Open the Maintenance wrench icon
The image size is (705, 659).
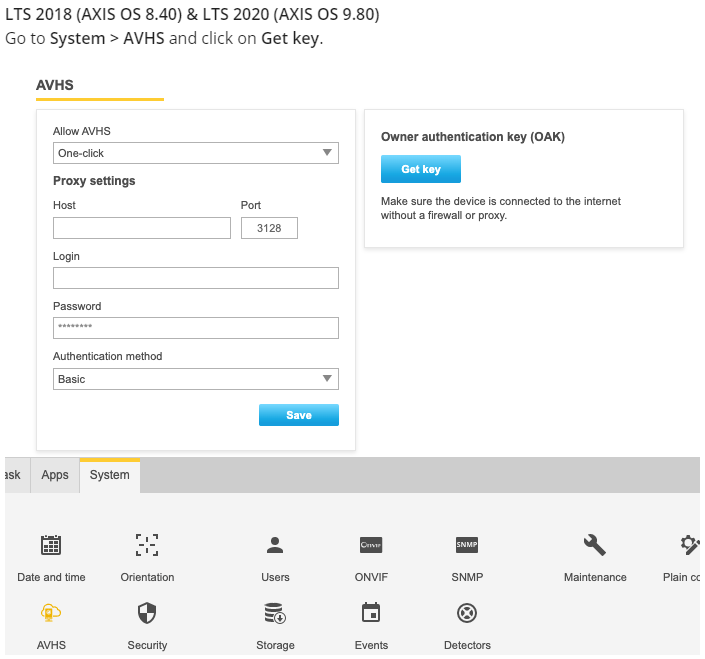(x=595, y=545)
